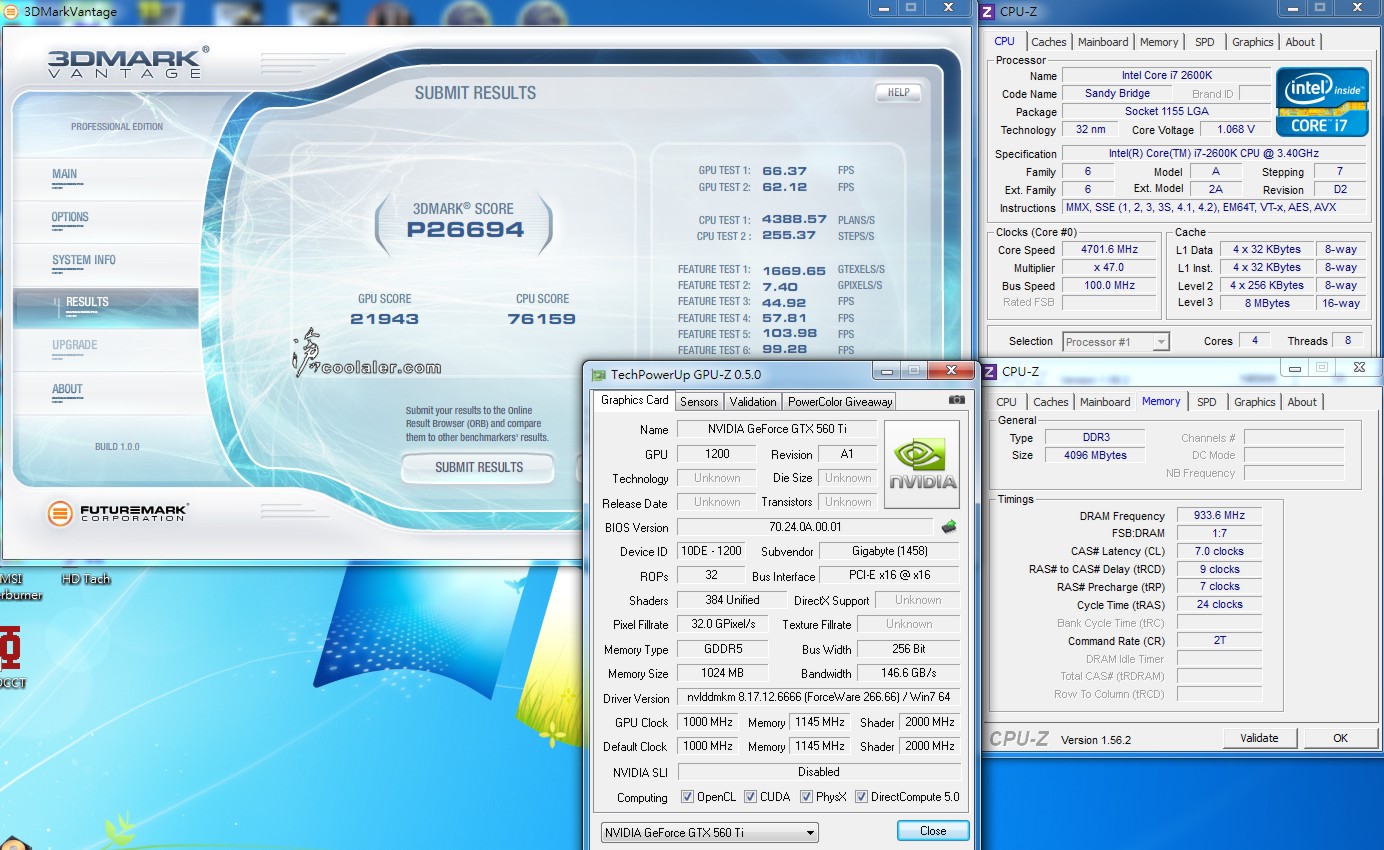Image resolution: width=1384 pixels, height=850 pixels.
Task: Toggle the DirectCompute 5.0 checkbox
Action: click(x=861, y=797)
